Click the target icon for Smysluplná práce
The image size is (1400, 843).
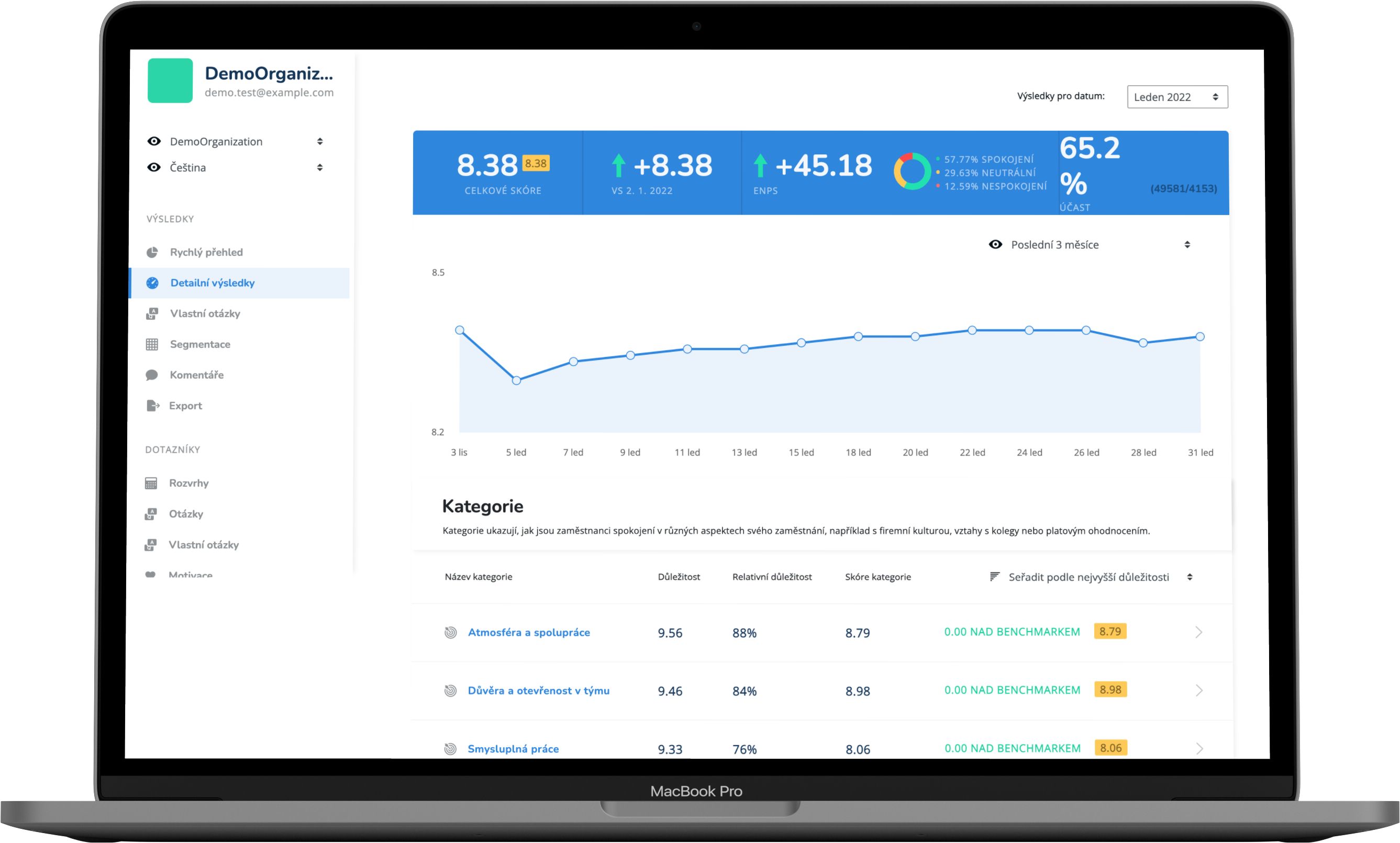point(451,749)
